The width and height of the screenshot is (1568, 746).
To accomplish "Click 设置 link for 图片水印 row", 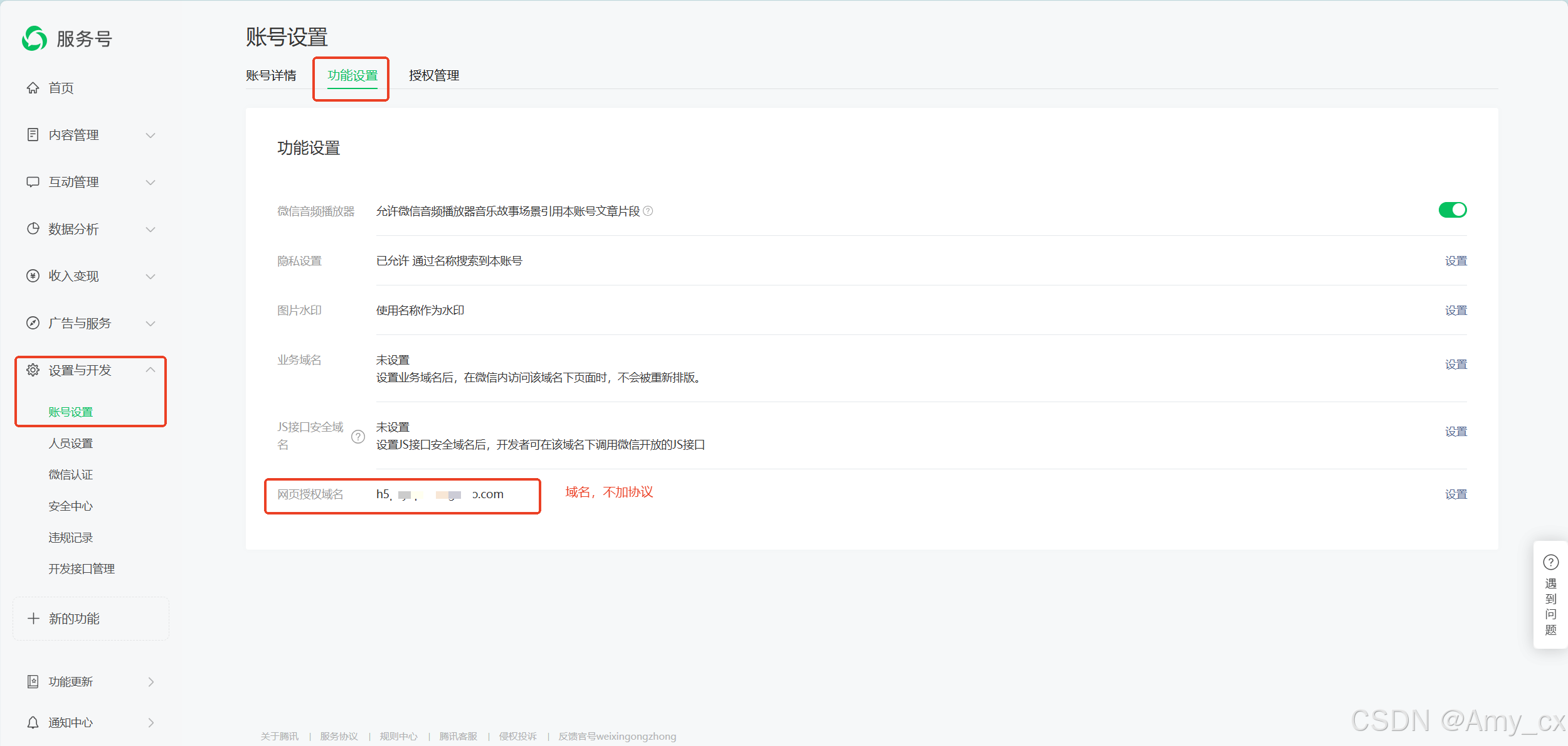I will [1456, 311].
